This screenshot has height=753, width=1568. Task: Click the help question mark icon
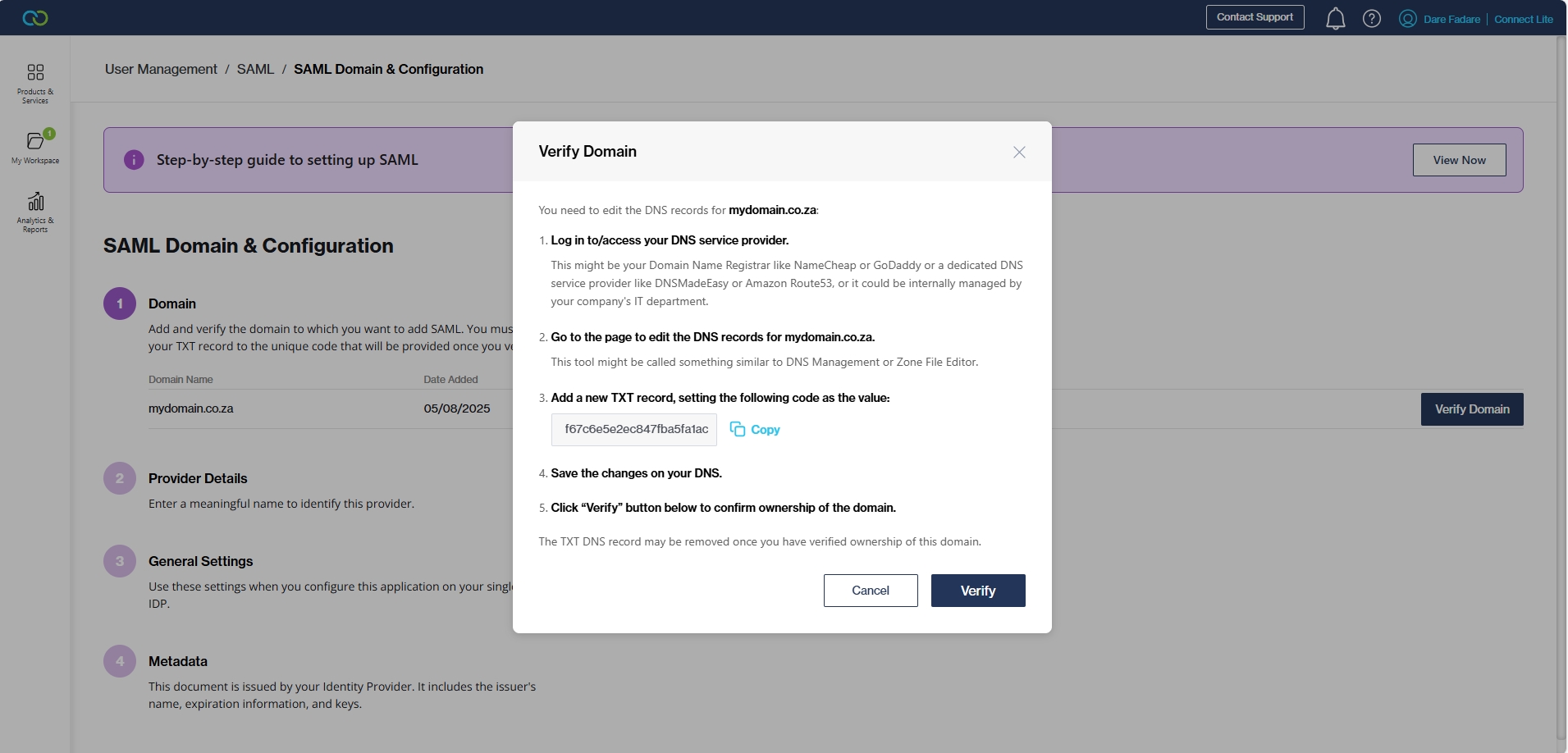[x=1371, y=18]
